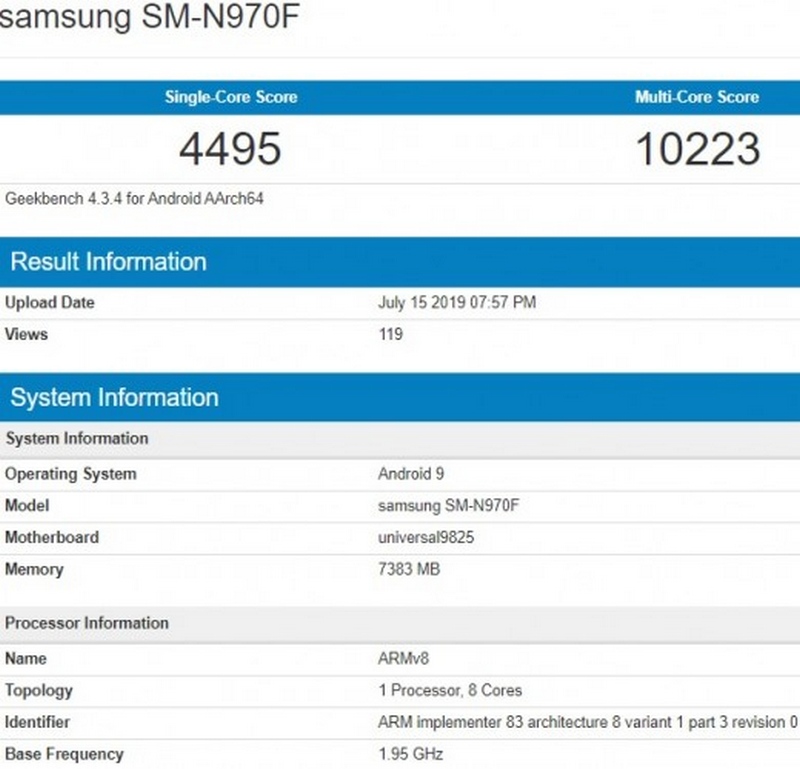
Task: Select the Upload Date label
Action: point(49,302)
